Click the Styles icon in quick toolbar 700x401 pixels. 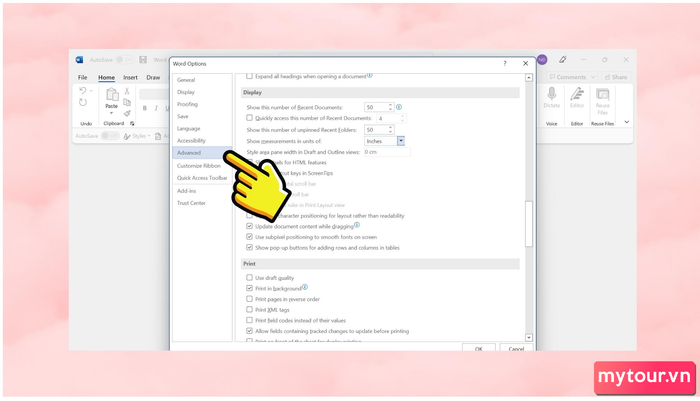(127, 136)
